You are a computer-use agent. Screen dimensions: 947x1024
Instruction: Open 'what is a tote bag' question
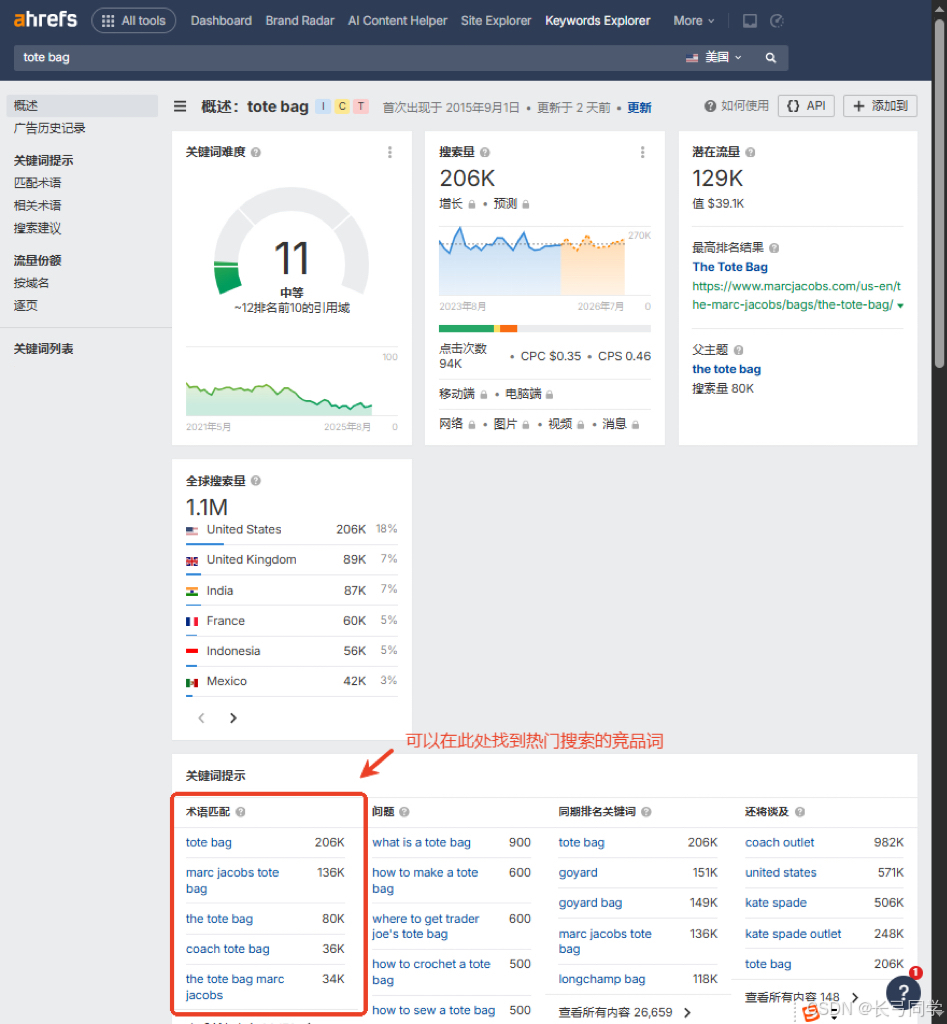coord(421,842)
